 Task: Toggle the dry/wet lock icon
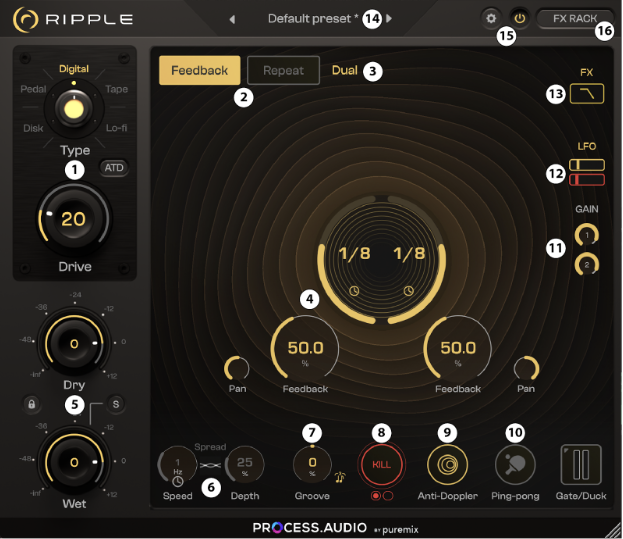pyautogui.click(x=32, y=404)
